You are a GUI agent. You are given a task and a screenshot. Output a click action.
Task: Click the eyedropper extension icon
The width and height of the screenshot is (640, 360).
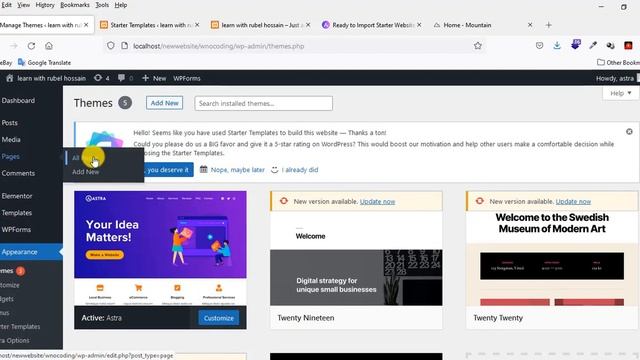pyautogui.click(x=593, y=46)
